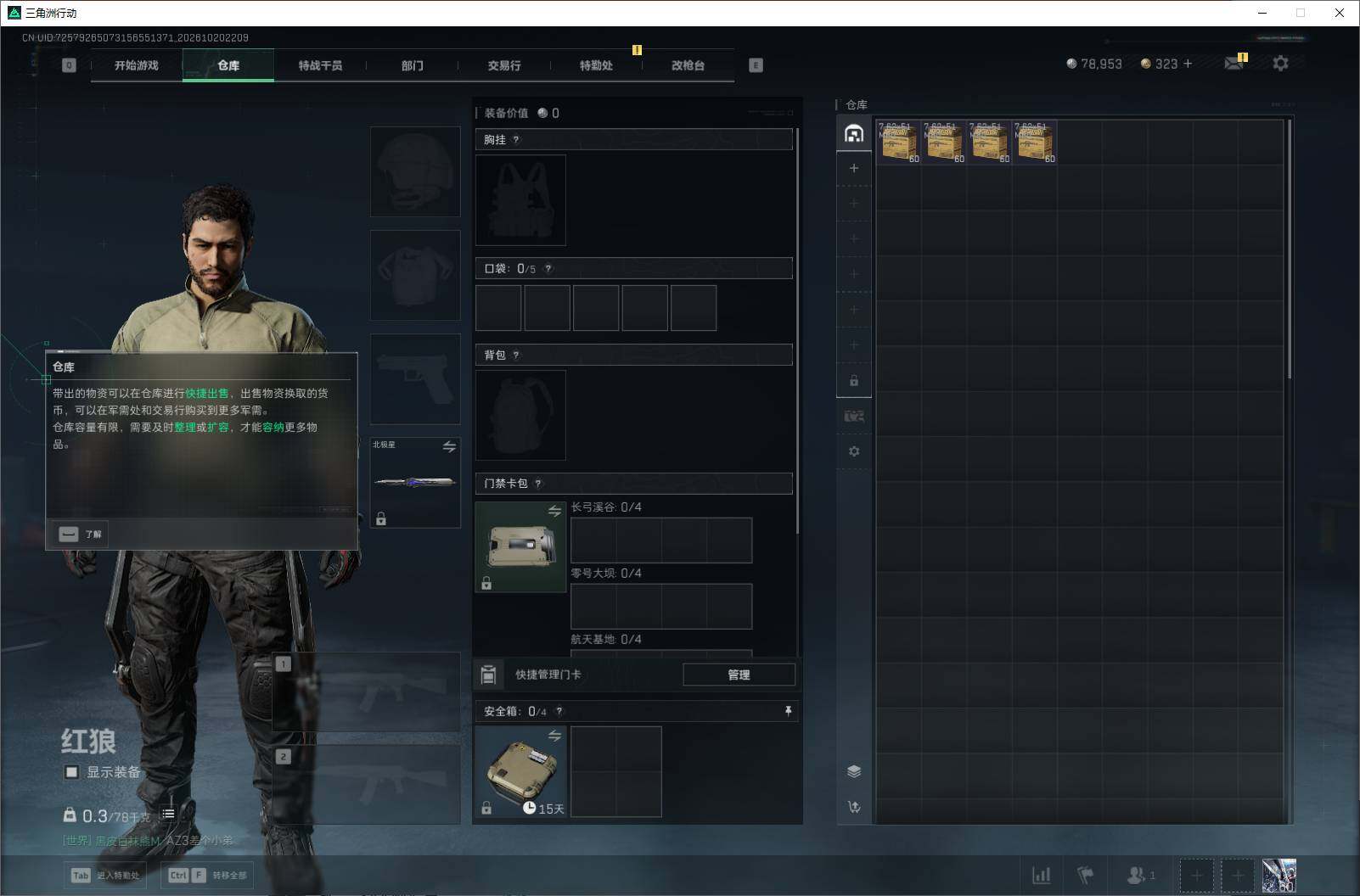Click the plus to add 323 currency
1360x896 pixels.
pos(1187,64)
